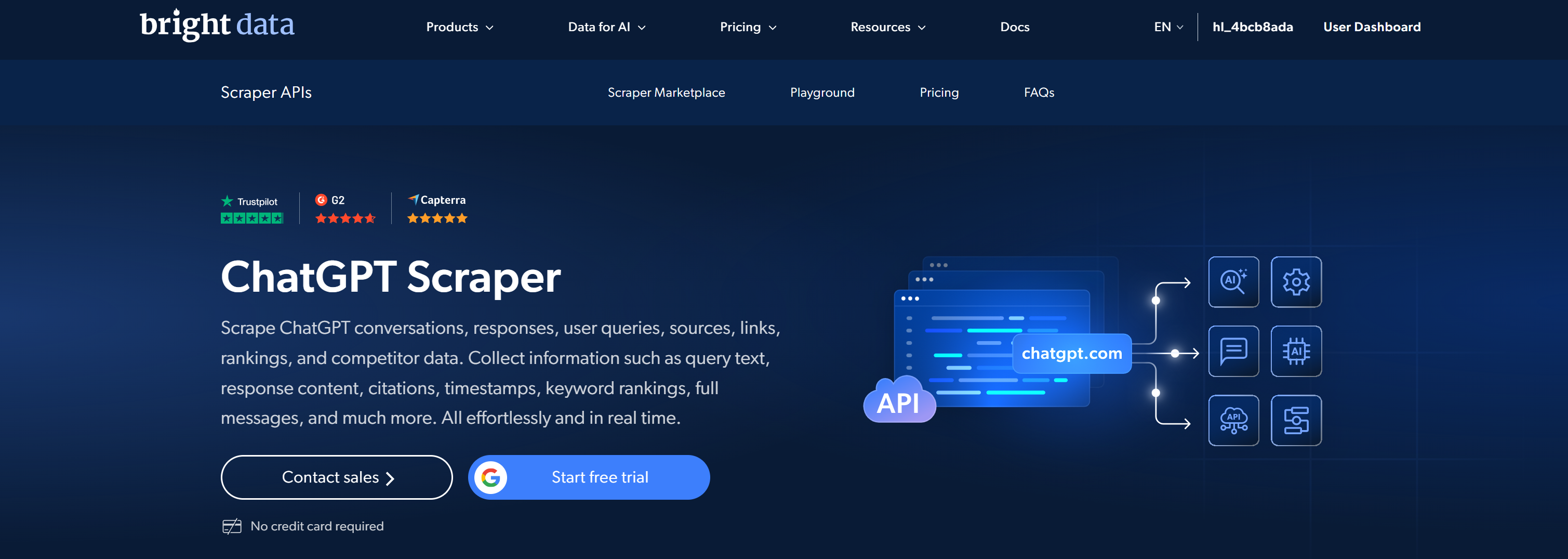
Task: Click the AI chip icon
Action: pos(1296,352)
